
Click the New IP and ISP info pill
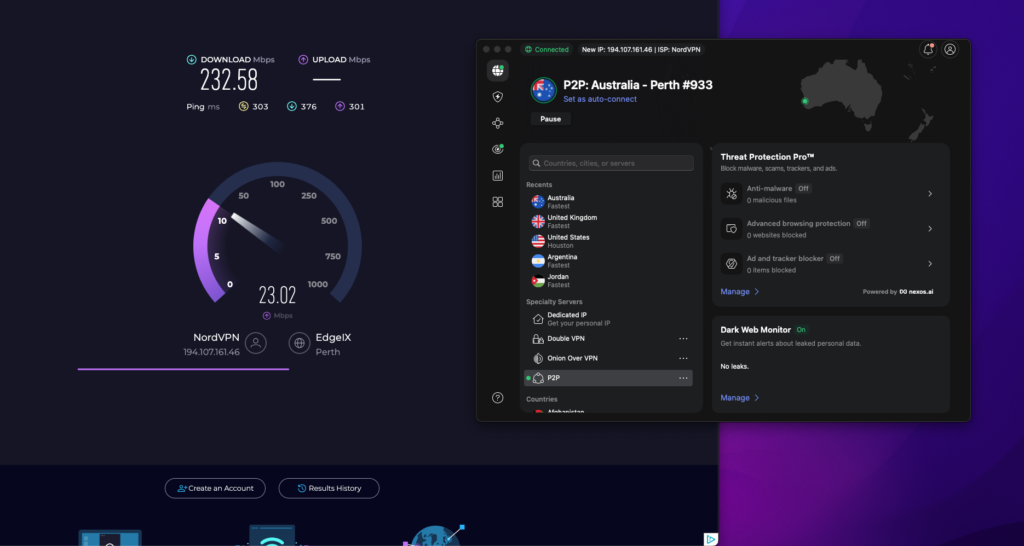(641, 50)
